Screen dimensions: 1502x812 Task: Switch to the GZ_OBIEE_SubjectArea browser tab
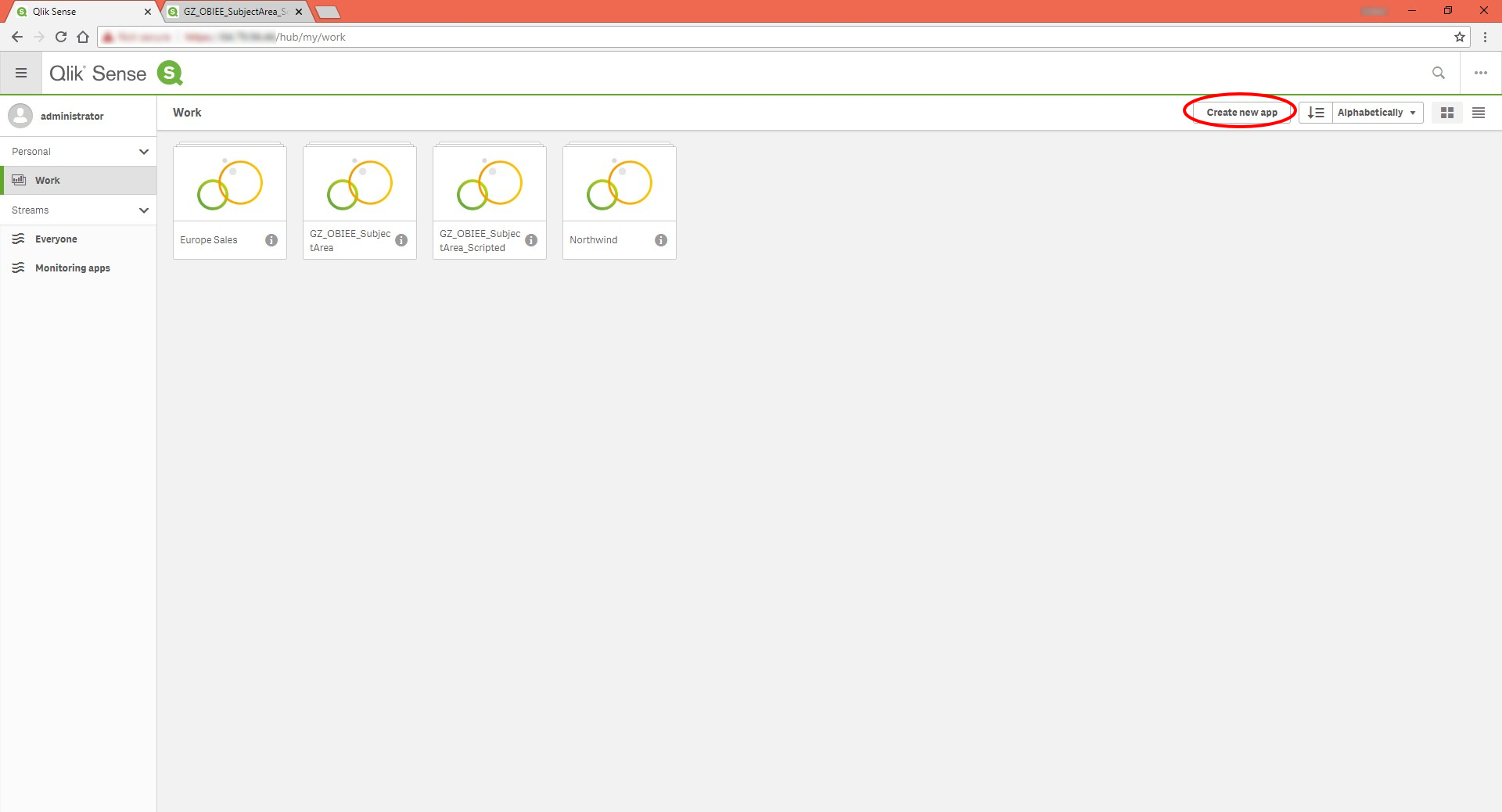tap(235, 12)
